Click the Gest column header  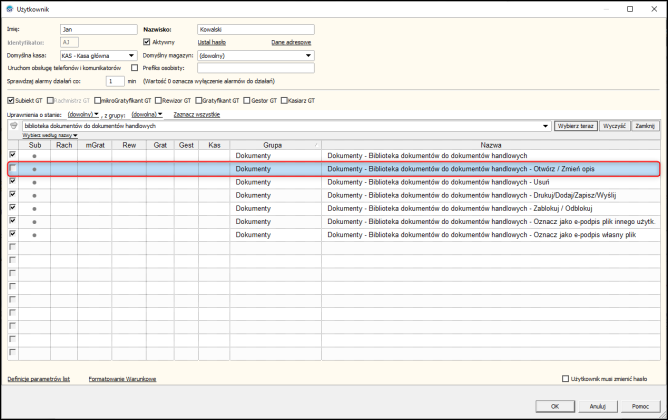[x=186, y=145]
